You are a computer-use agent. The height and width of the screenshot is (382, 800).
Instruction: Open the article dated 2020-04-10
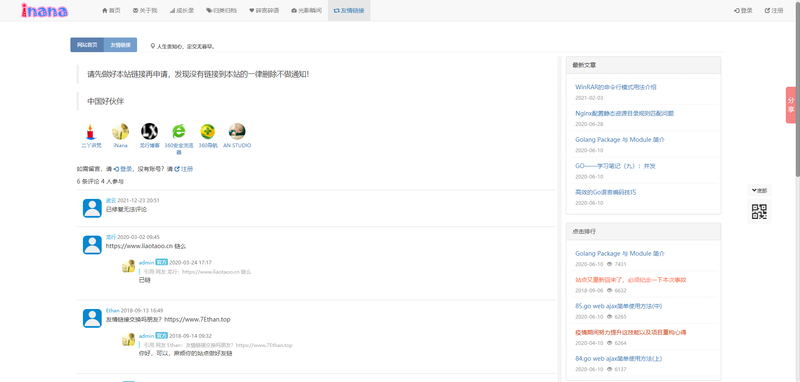click(631, 333)
